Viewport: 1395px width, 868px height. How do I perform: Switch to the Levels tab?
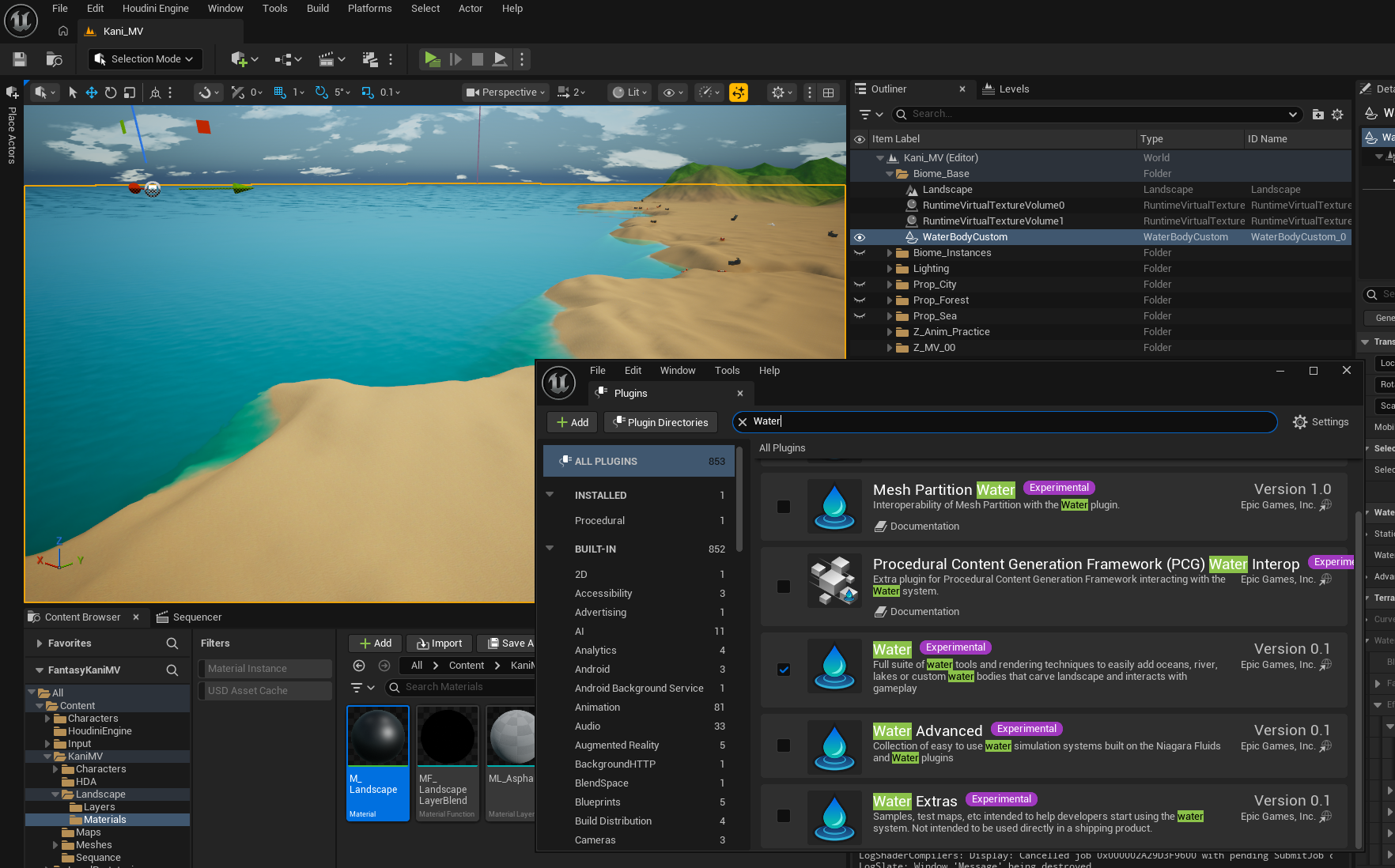coord(1006,89)
